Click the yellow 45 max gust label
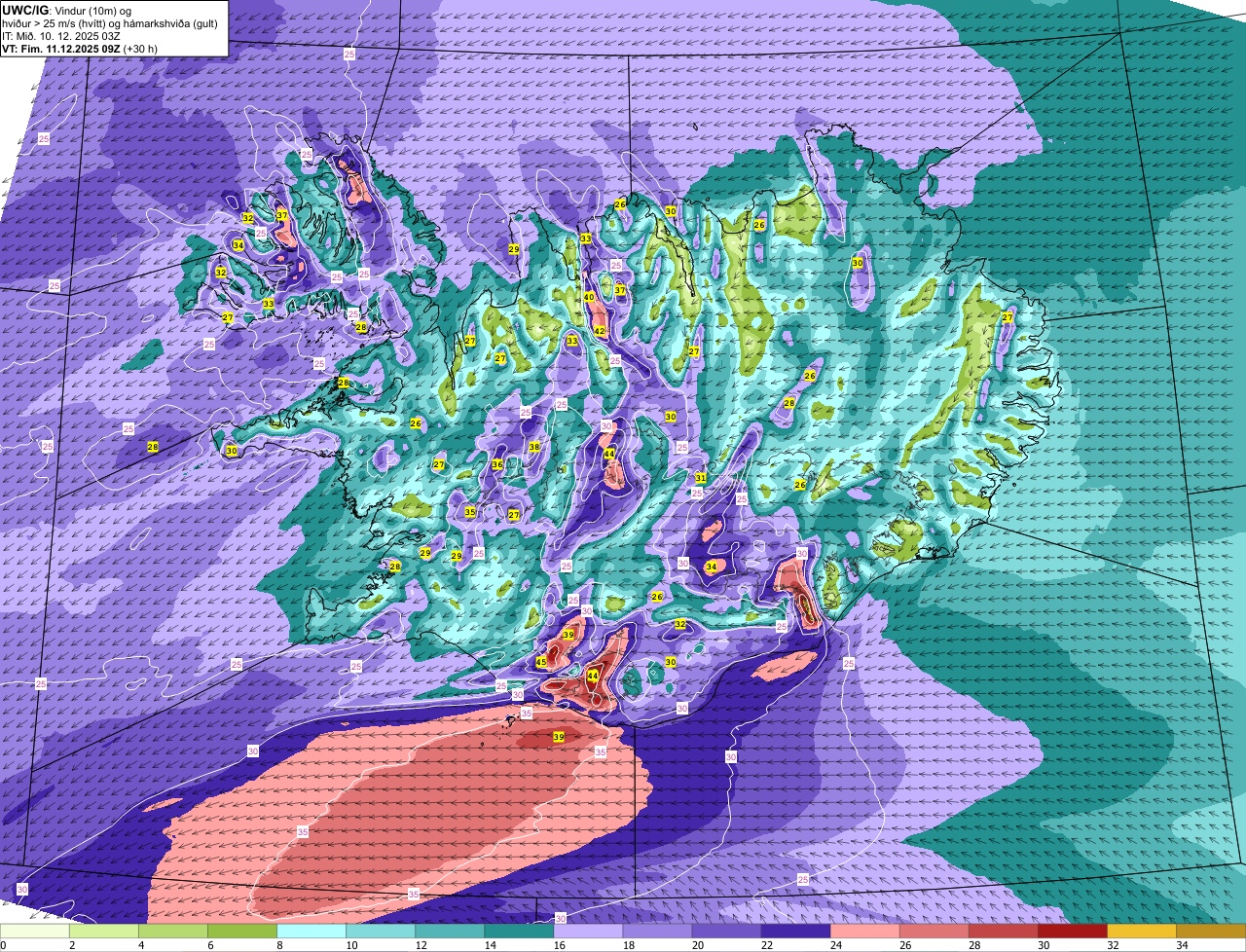The image size is (1246, 952). [541, 662]
